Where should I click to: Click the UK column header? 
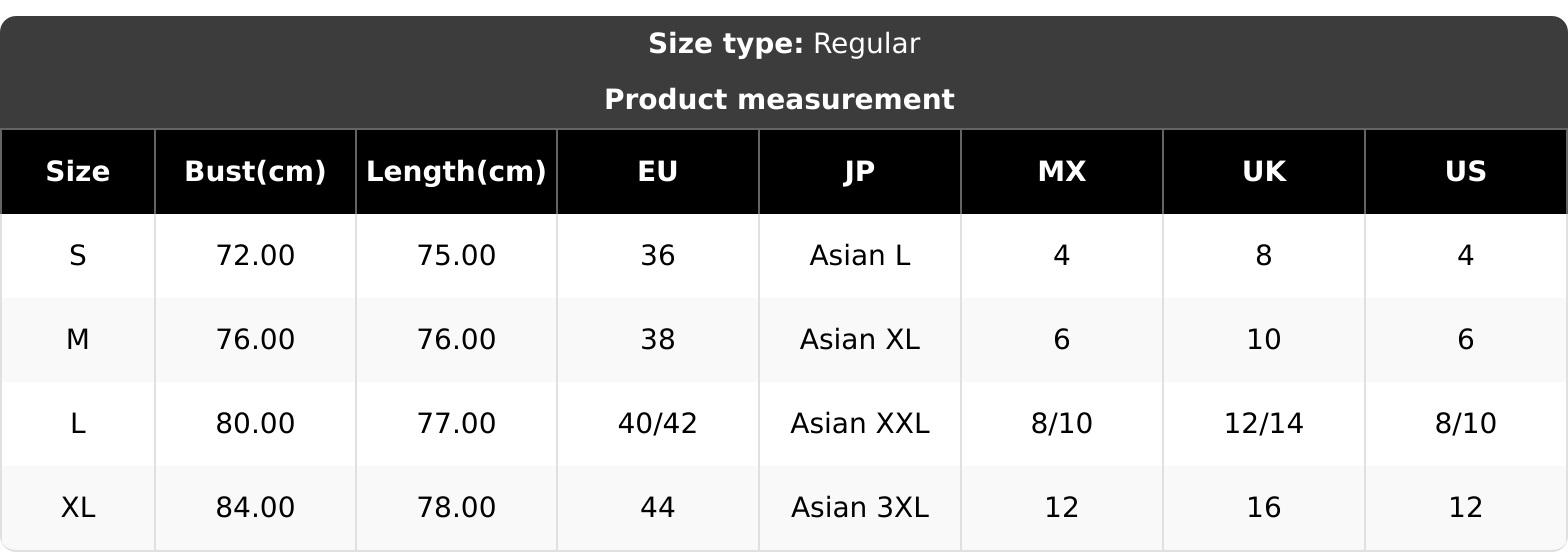click(x=1264, y=172)
